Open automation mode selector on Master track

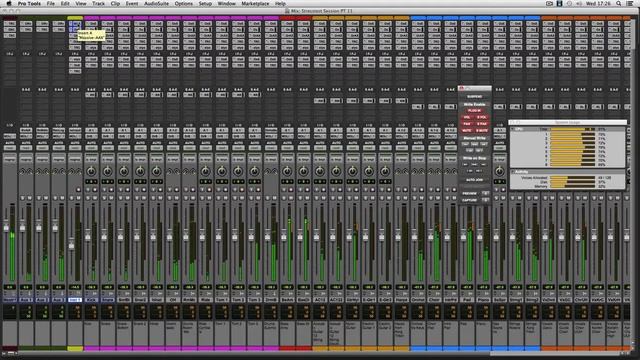pyautogui.click(x=9, y=148)
